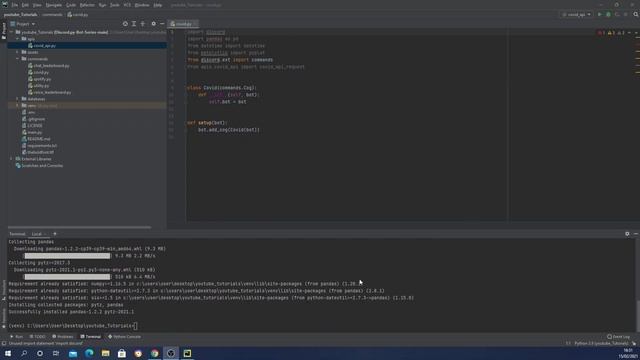Open Google Chrome from taskbar
The height and width of the screenshot is (360, 640).
154,353
